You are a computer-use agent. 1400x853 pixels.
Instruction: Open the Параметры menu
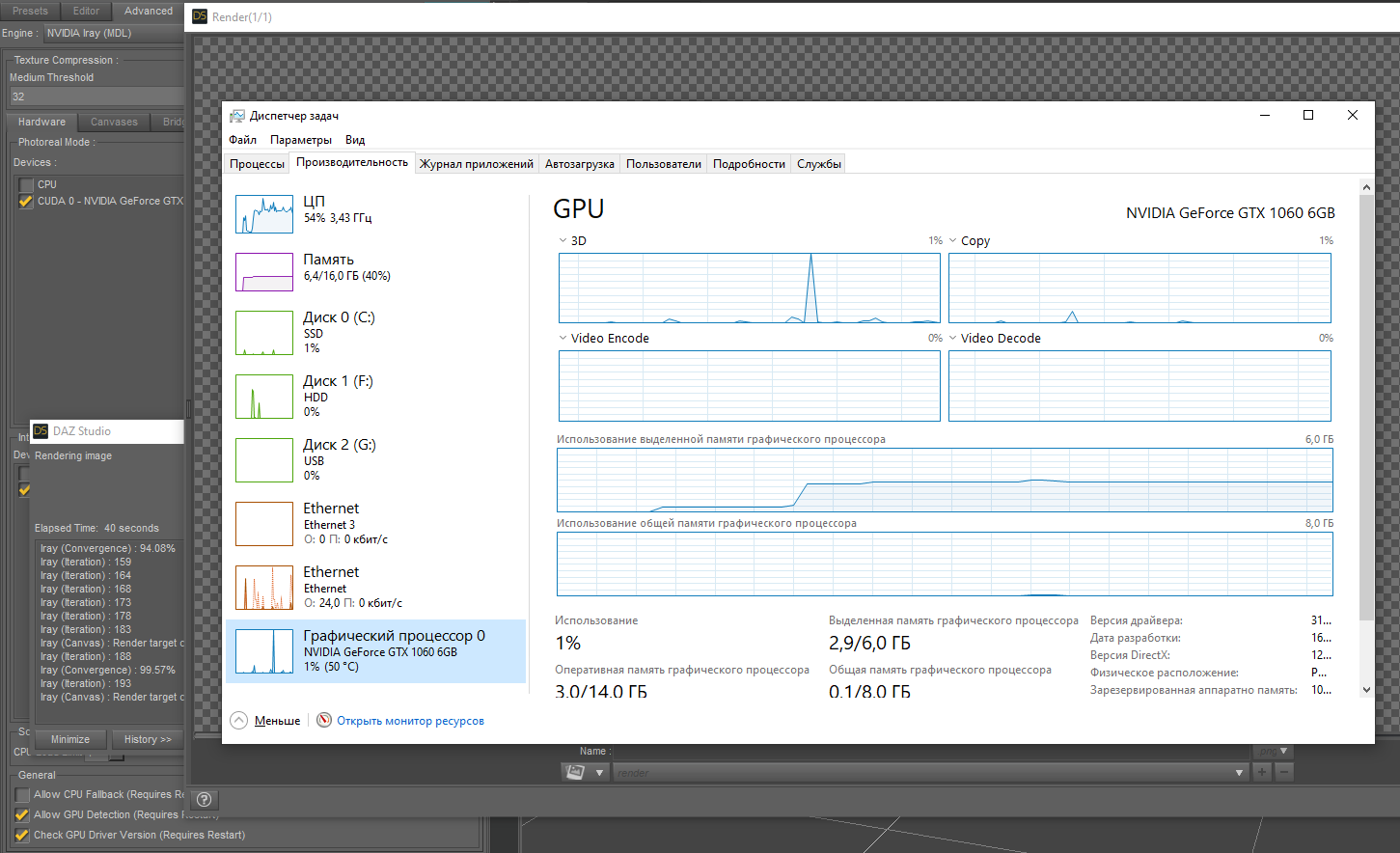click(301, 140)
